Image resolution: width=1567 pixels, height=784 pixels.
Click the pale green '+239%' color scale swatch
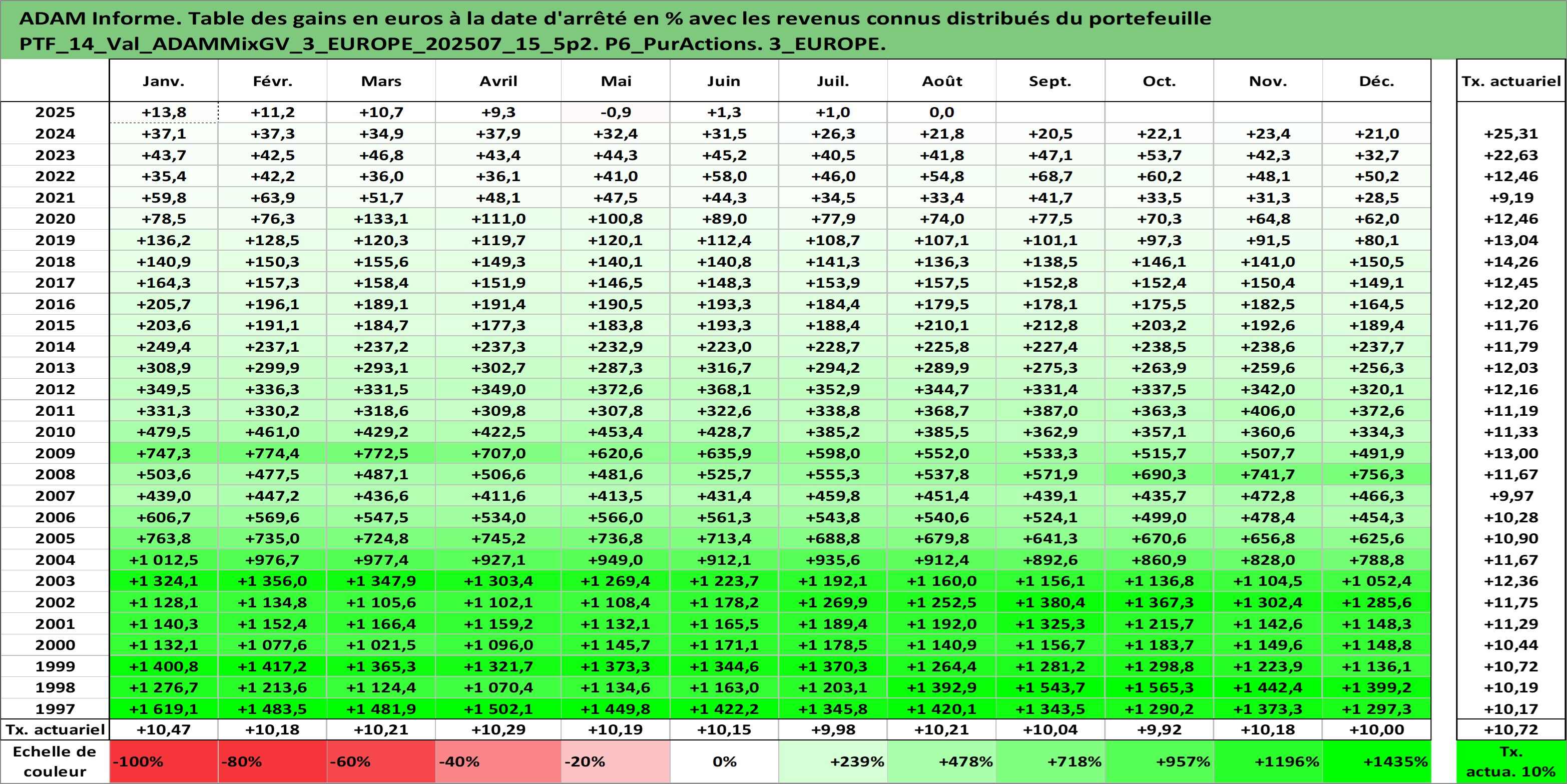click(833, 761)
